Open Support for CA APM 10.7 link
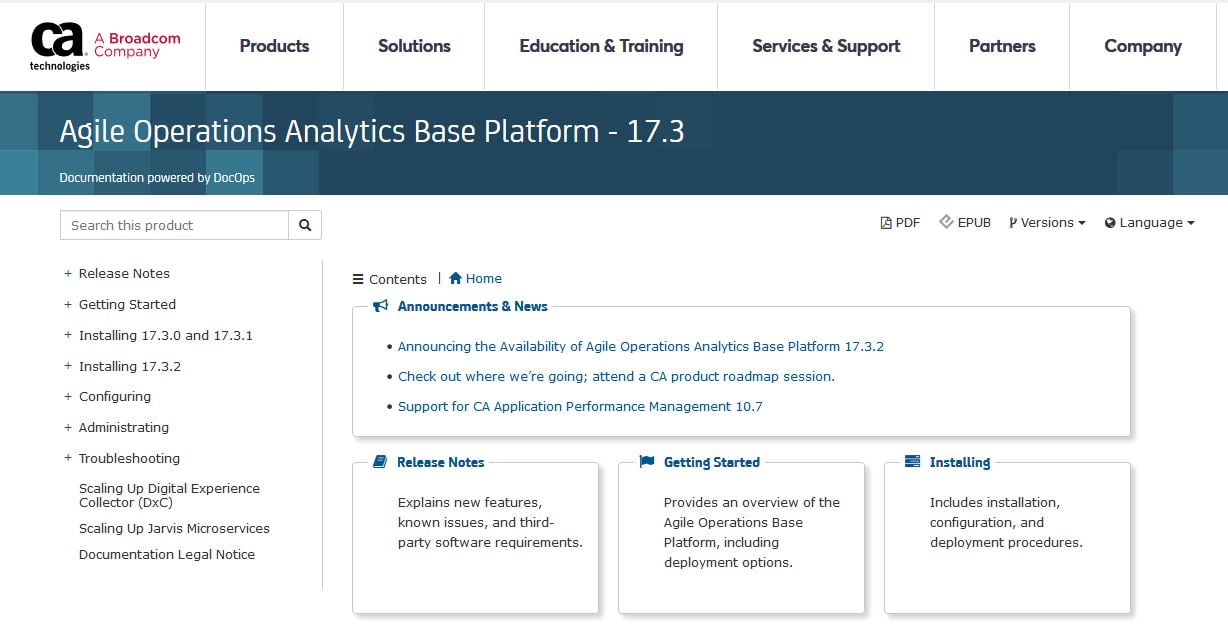The height and width of the screenshot is (631, 1228). click(x=580, y=407)
